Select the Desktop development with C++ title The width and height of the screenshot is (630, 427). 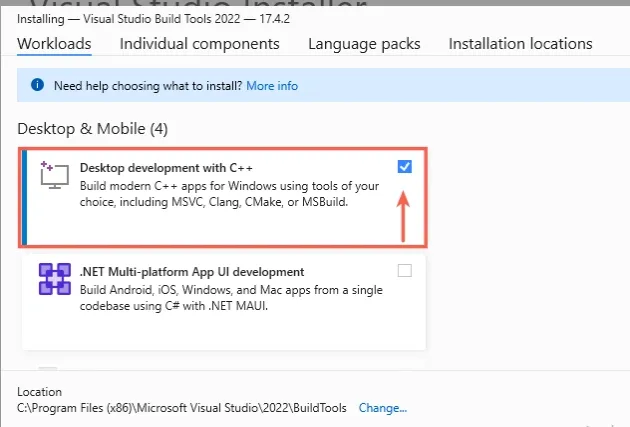tap(150, 167)
